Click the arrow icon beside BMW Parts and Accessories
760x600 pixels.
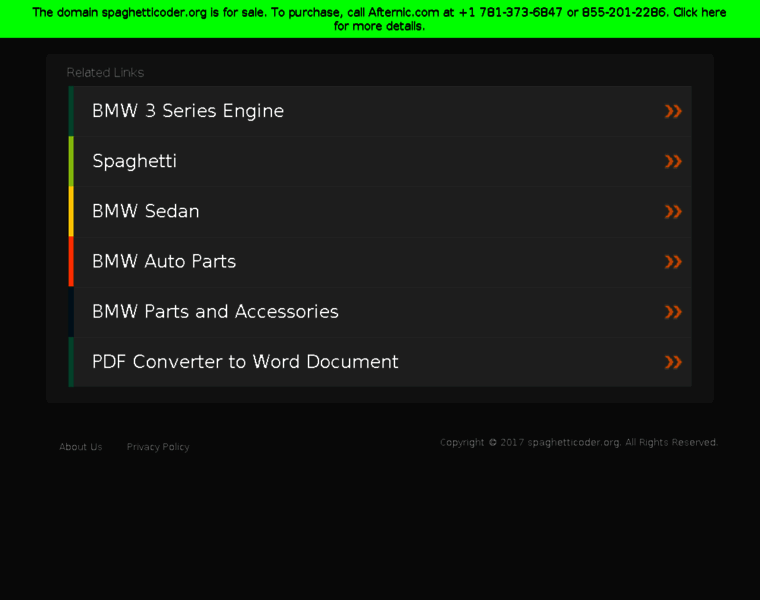[673, 312]
